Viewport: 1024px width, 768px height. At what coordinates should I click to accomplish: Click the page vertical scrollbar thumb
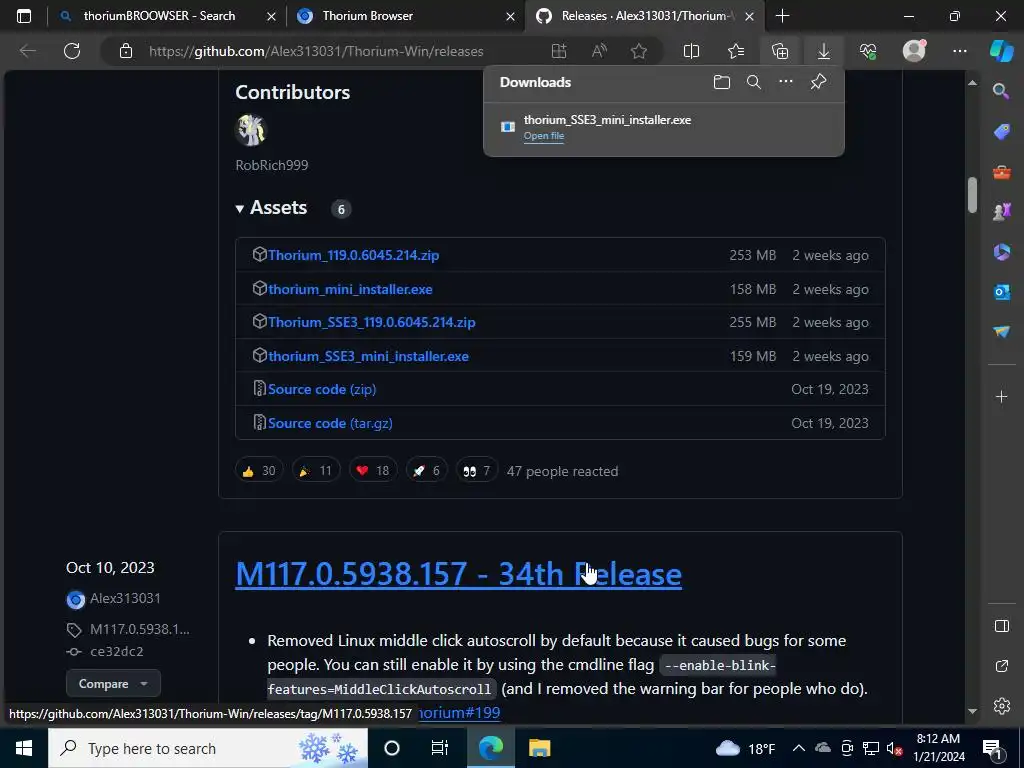click(x=972, y=194)
